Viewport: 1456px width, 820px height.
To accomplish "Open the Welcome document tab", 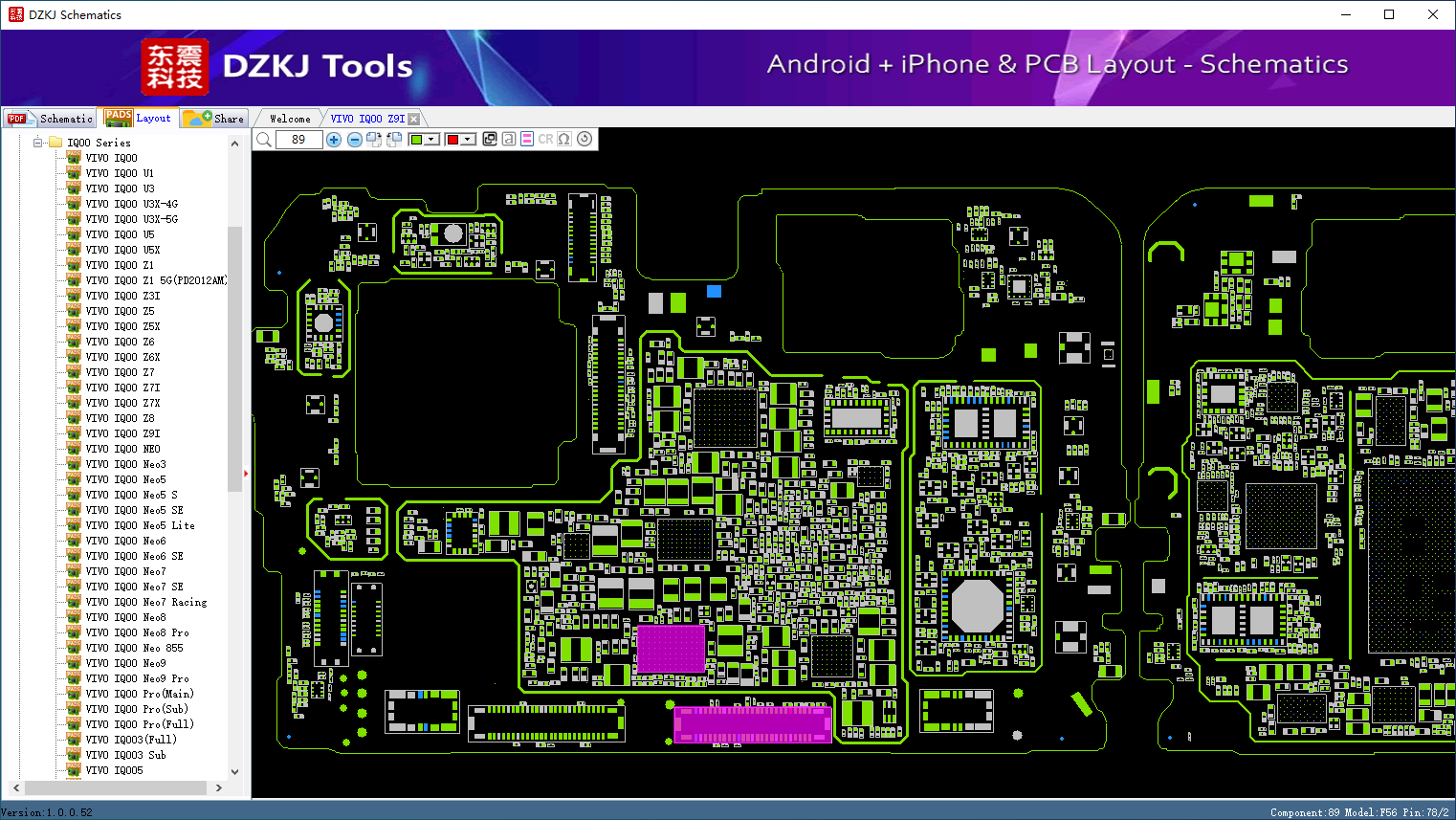I will (x=290, y=119).
